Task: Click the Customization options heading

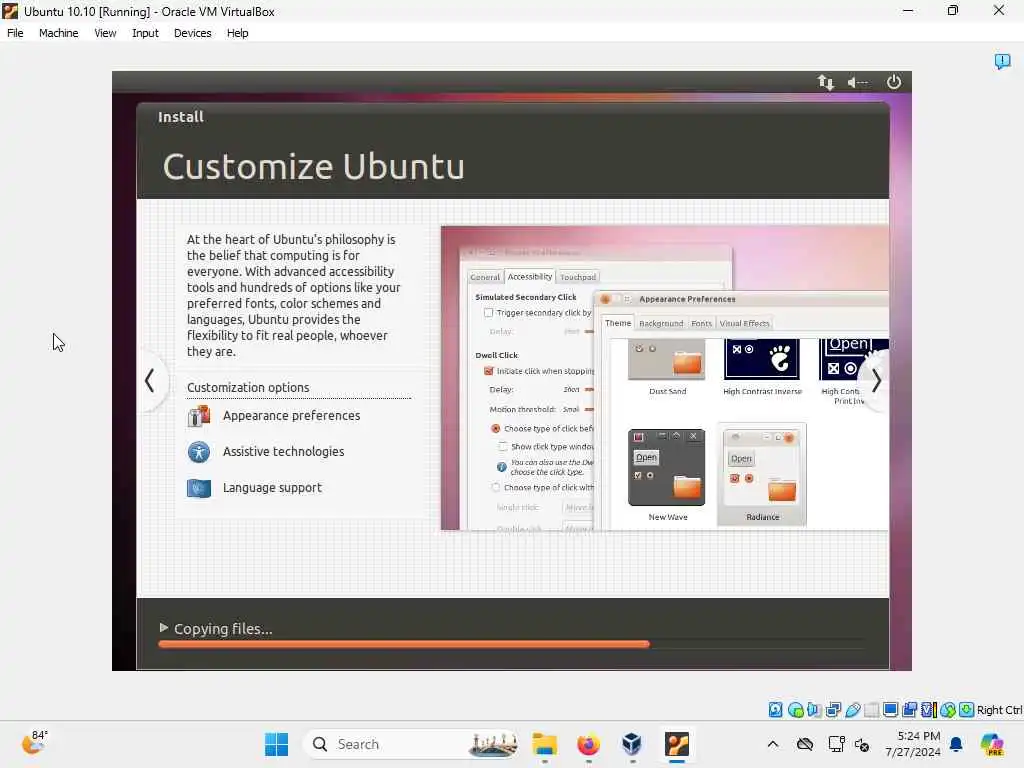Action: point(248,387)
